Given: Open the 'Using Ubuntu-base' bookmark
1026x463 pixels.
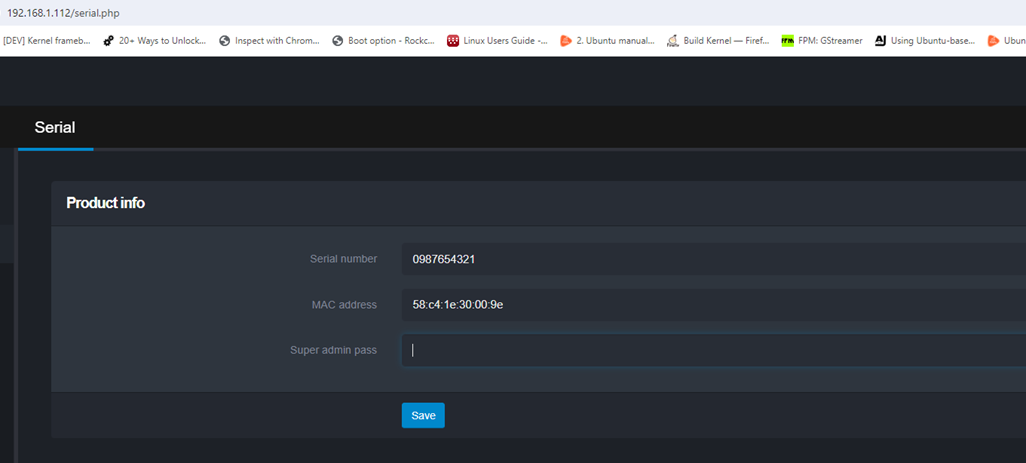Looking at the screenshot, I should coord(925,41).
